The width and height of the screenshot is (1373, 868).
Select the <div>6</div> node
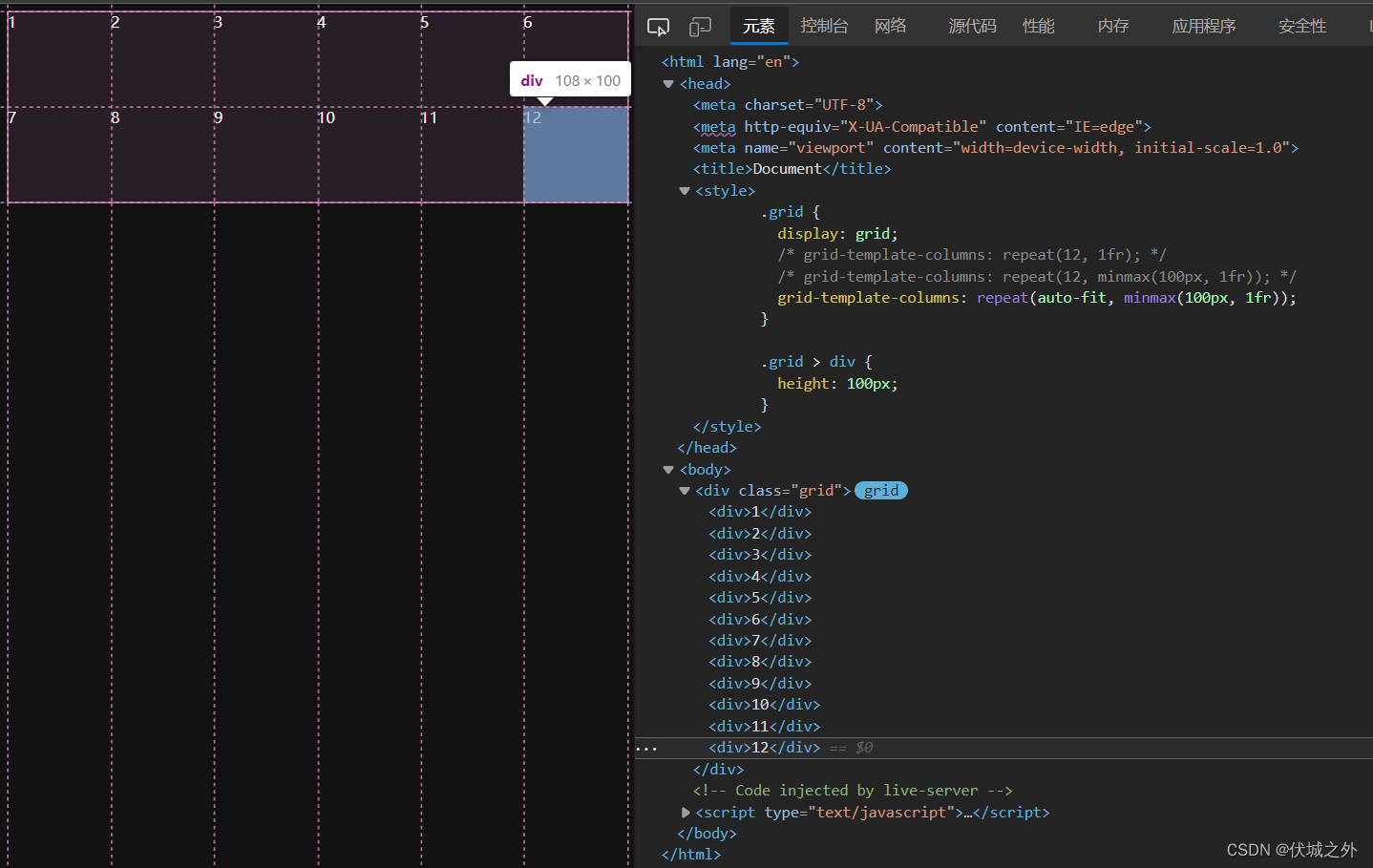pyautogui.click(x=760, y=620)
